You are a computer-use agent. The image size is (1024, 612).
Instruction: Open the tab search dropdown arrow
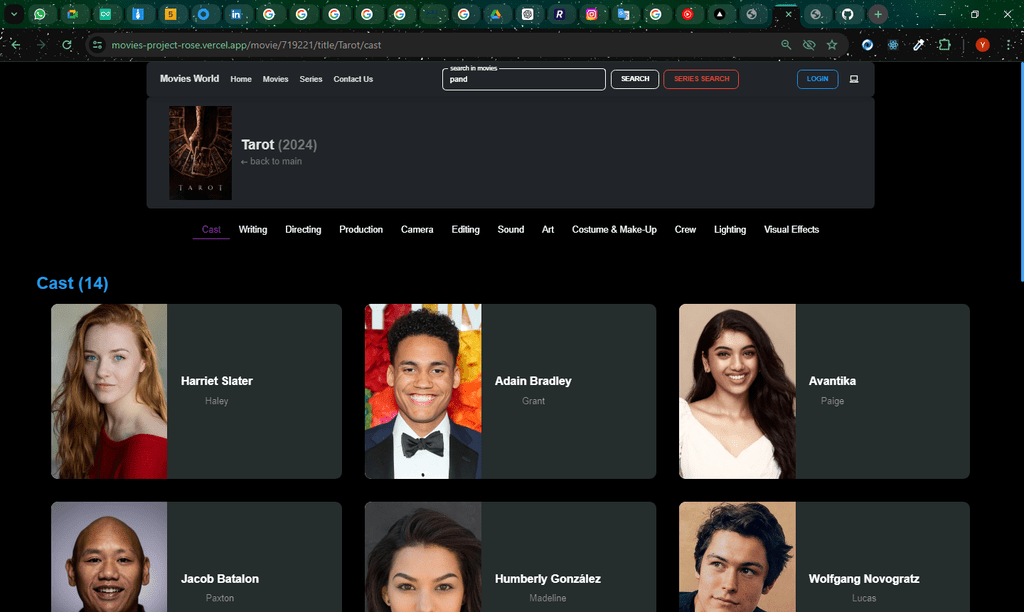tap(14, 14)
